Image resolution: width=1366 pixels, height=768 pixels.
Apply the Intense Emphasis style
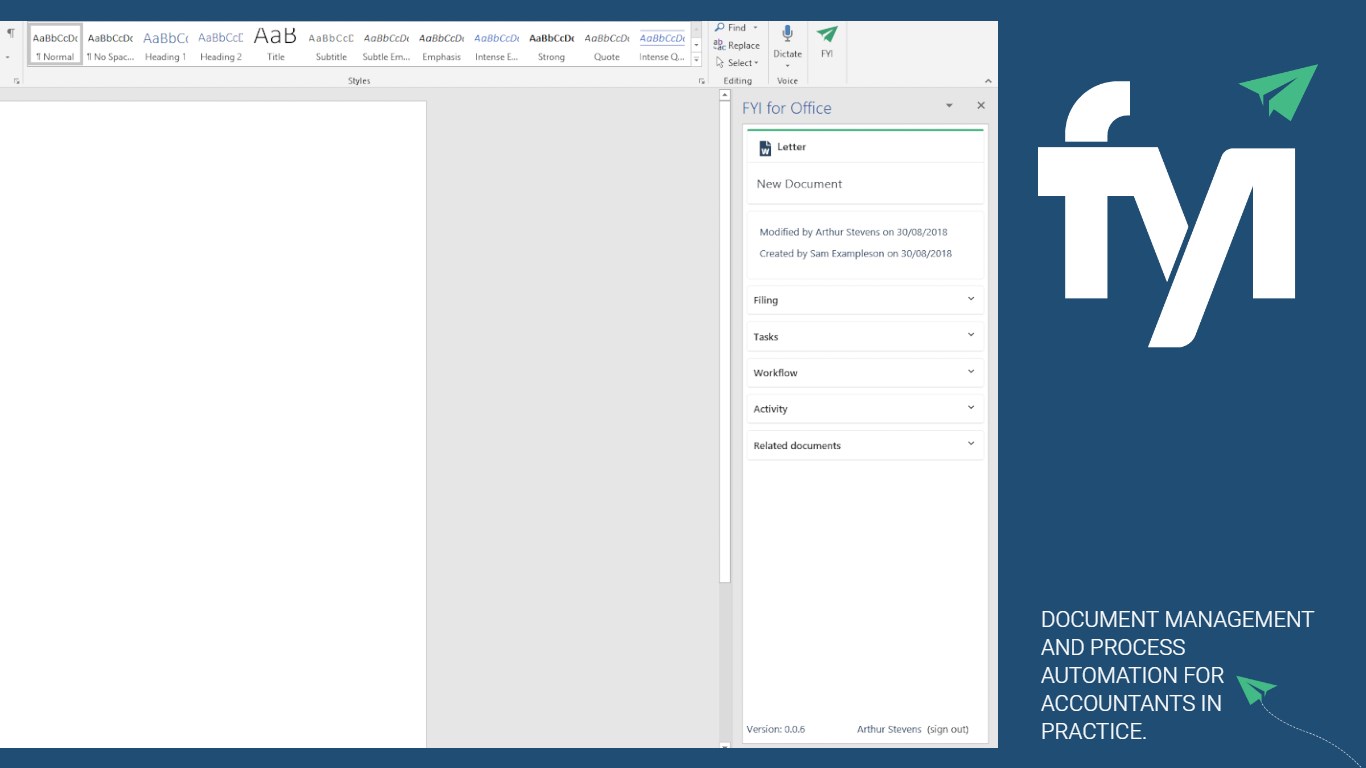pyautogui.click(x=496, y=45)
